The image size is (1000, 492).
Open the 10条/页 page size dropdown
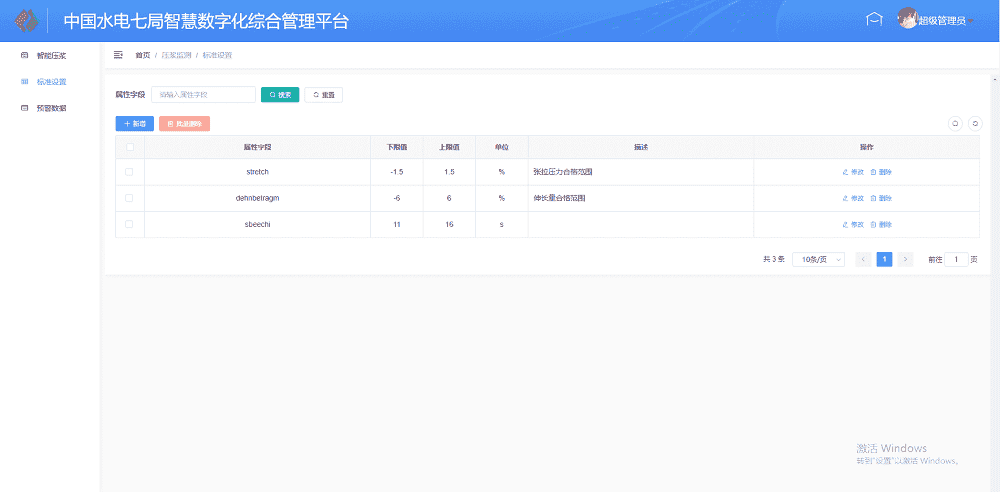click(818, 259)
